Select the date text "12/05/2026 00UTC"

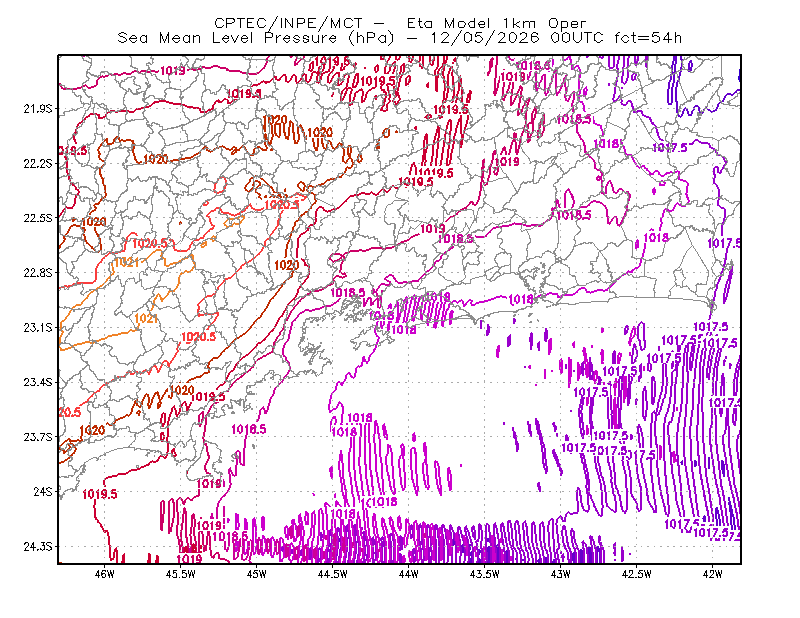point(517,38)
